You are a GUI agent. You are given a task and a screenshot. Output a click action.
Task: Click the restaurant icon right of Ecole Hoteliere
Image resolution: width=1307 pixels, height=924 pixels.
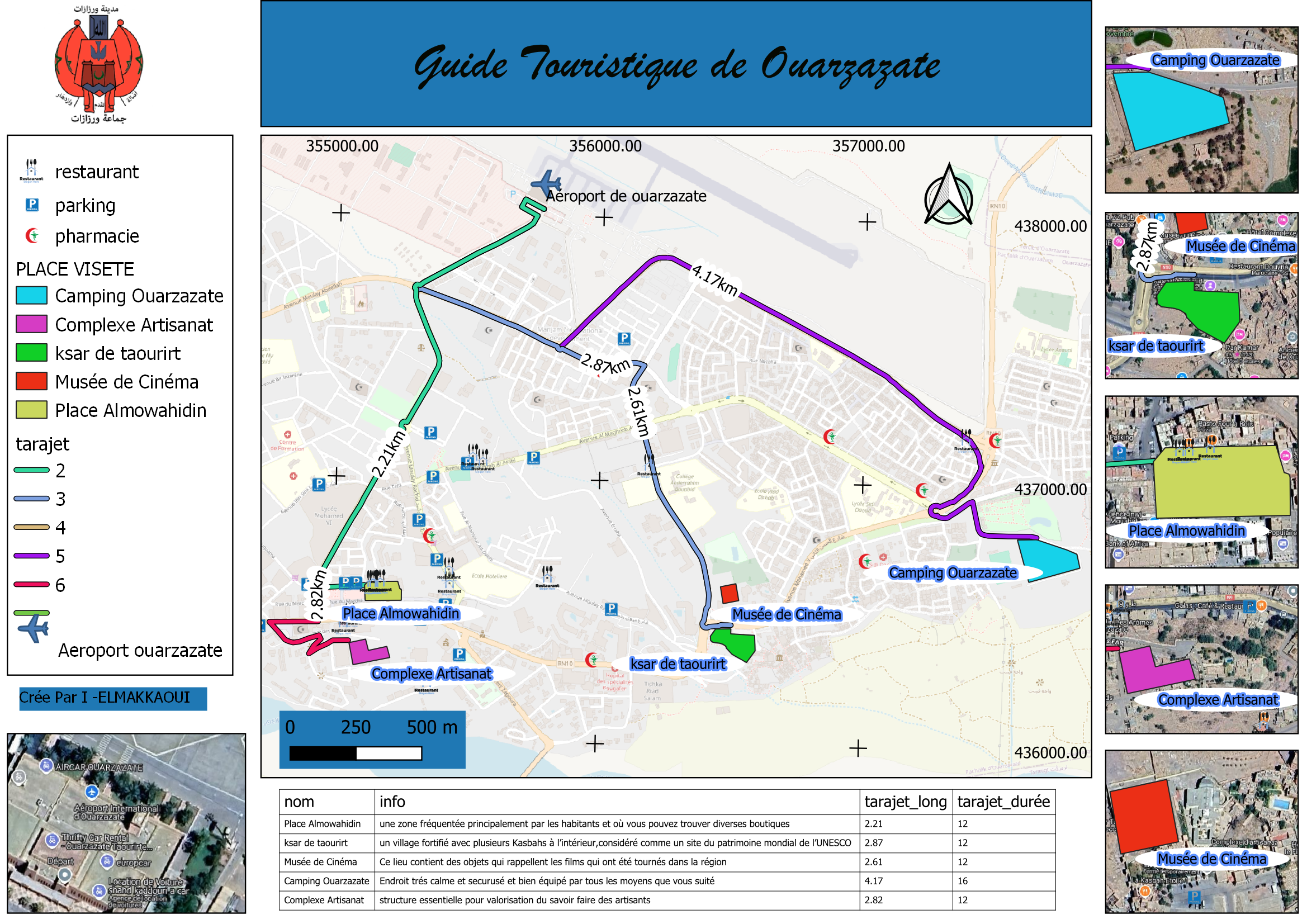pyautogui.click(x=547, y=577)
